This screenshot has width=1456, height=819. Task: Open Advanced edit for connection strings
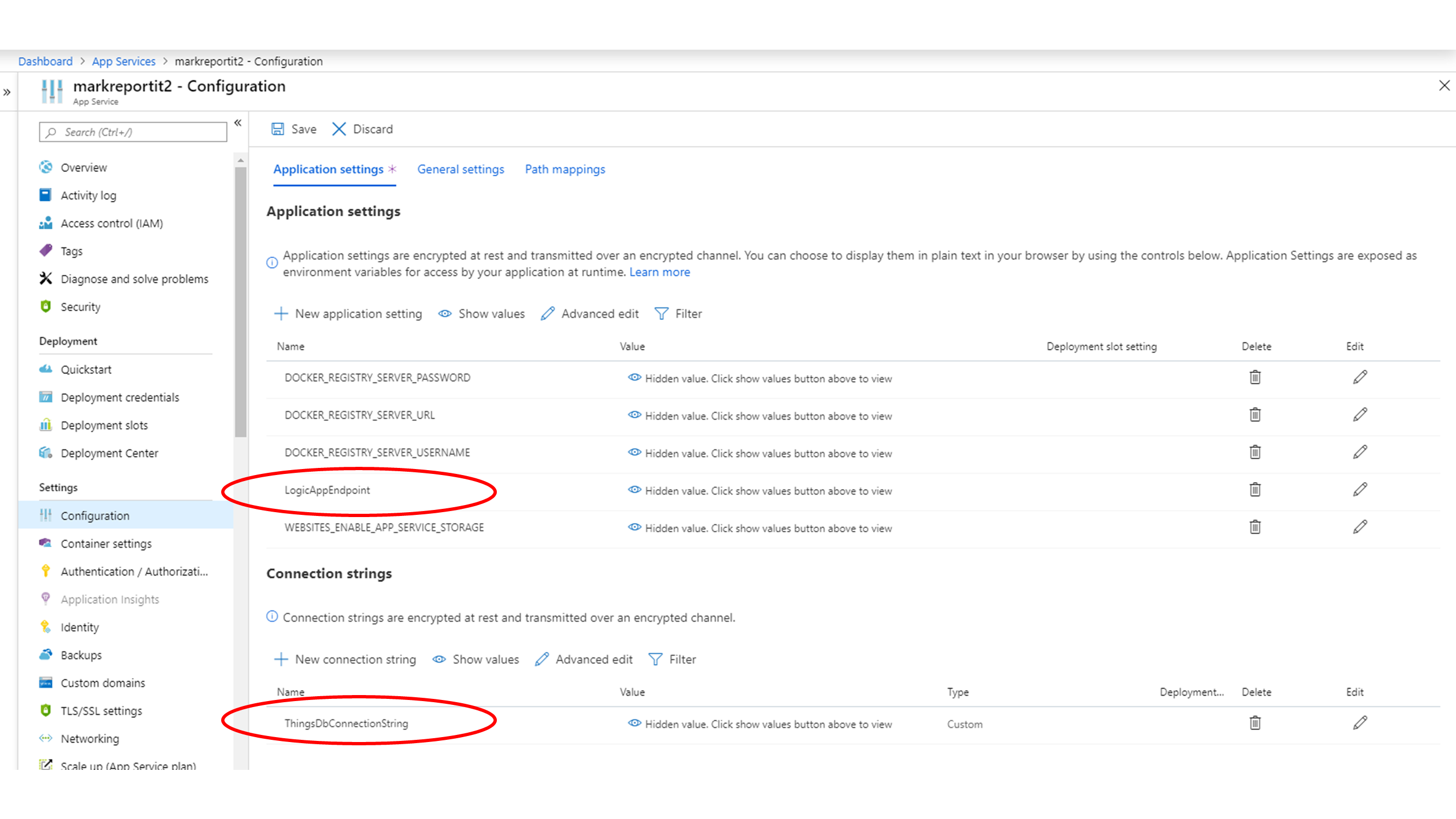584,659
